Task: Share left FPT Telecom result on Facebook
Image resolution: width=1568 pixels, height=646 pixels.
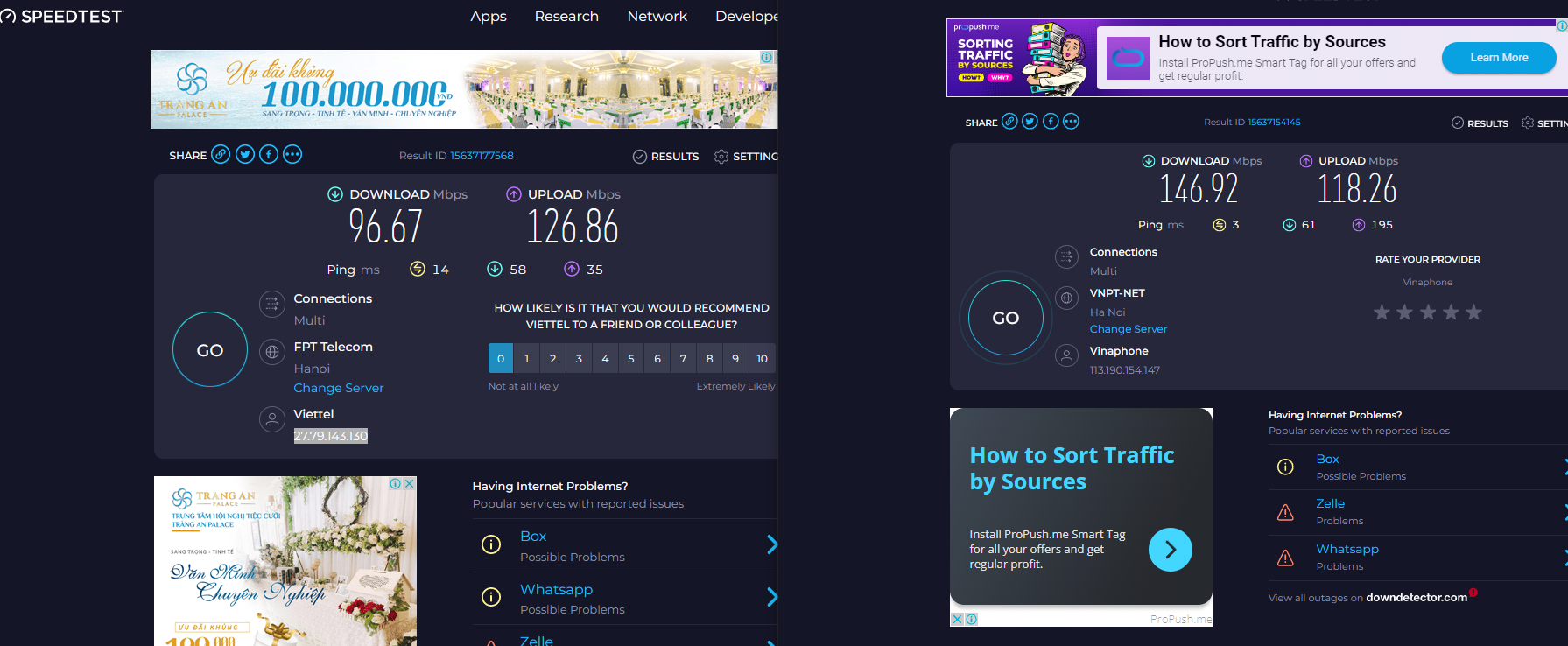Action: tap(269, 155)
